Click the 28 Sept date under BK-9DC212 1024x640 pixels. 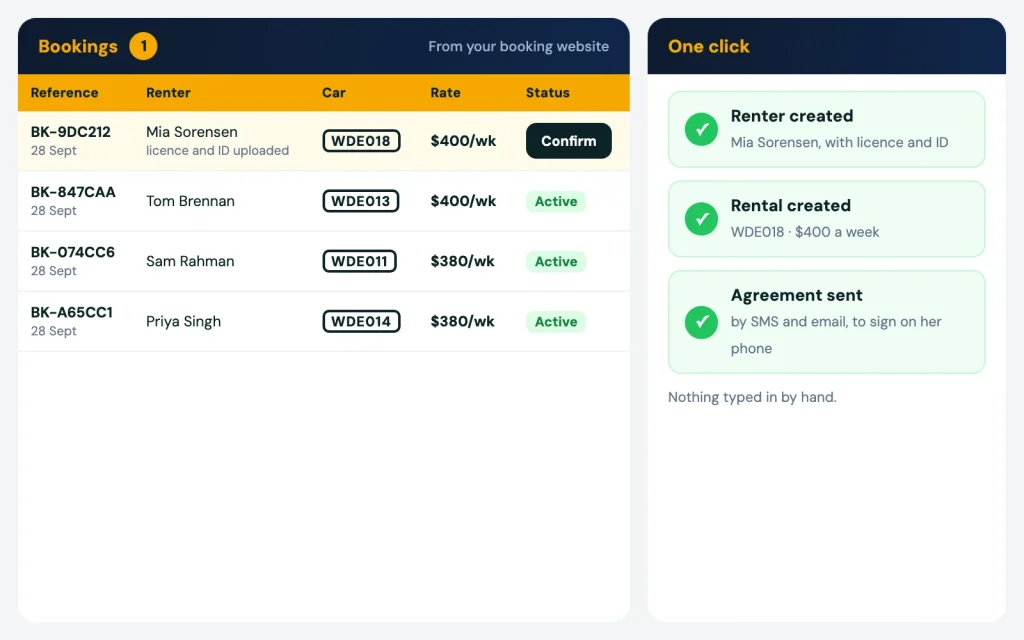pos(54,151)
